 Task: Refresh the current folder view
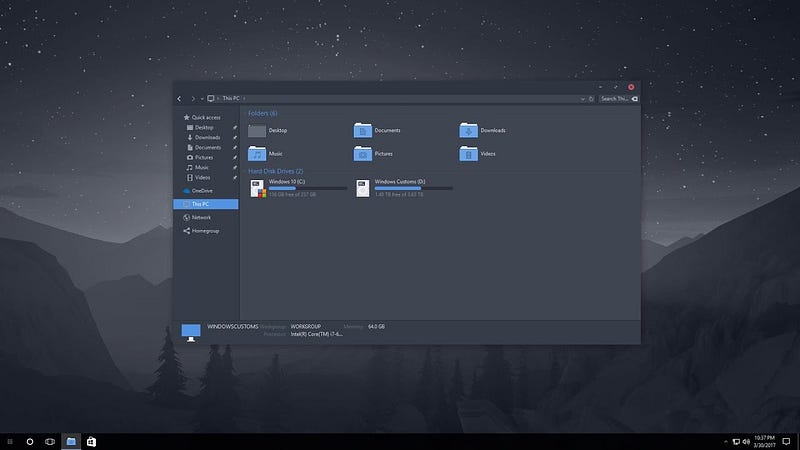point(591,99)
